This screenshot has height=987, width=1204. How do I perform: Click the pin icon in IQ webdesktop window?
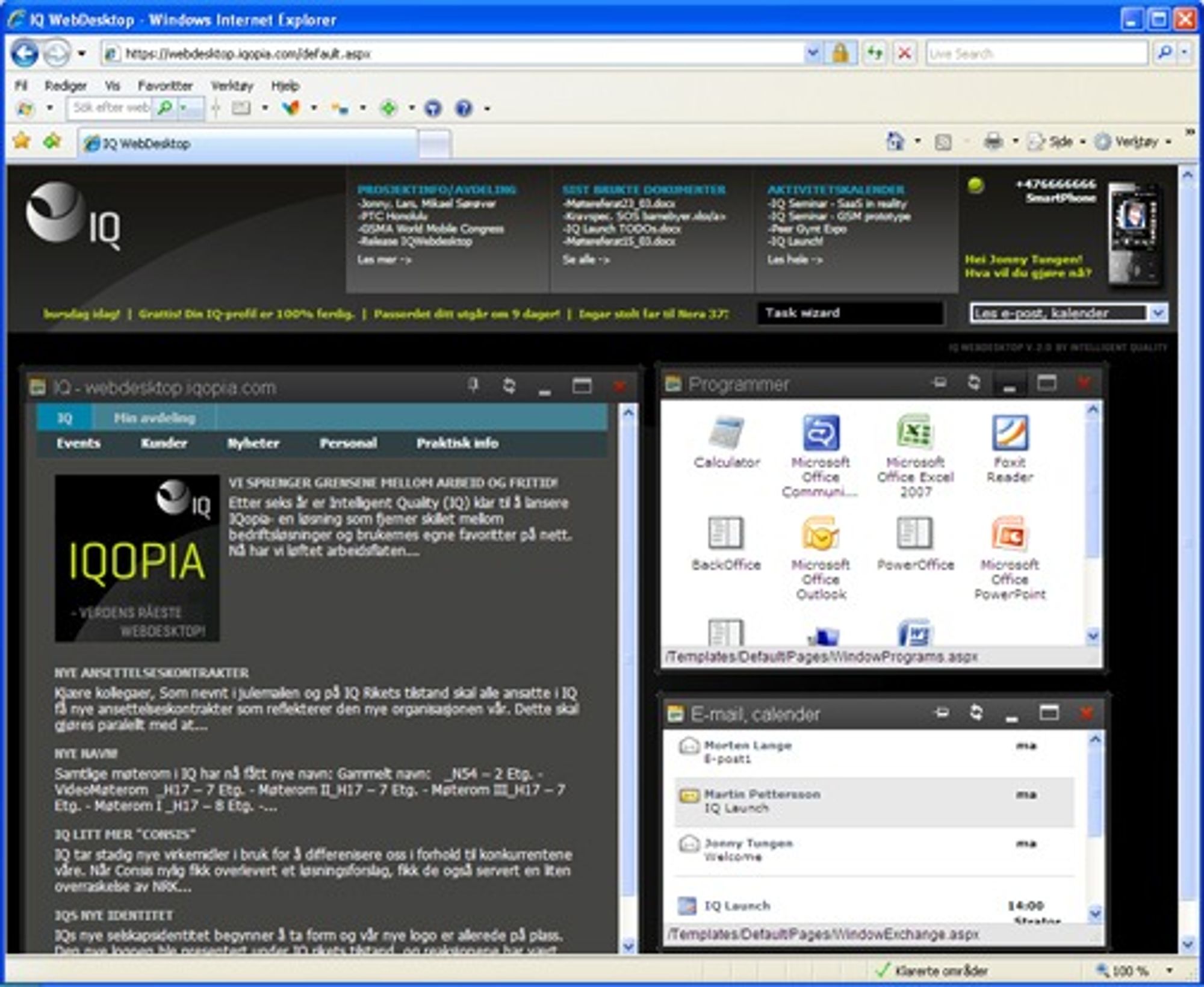pyautogui.click(x=474, y=386)
